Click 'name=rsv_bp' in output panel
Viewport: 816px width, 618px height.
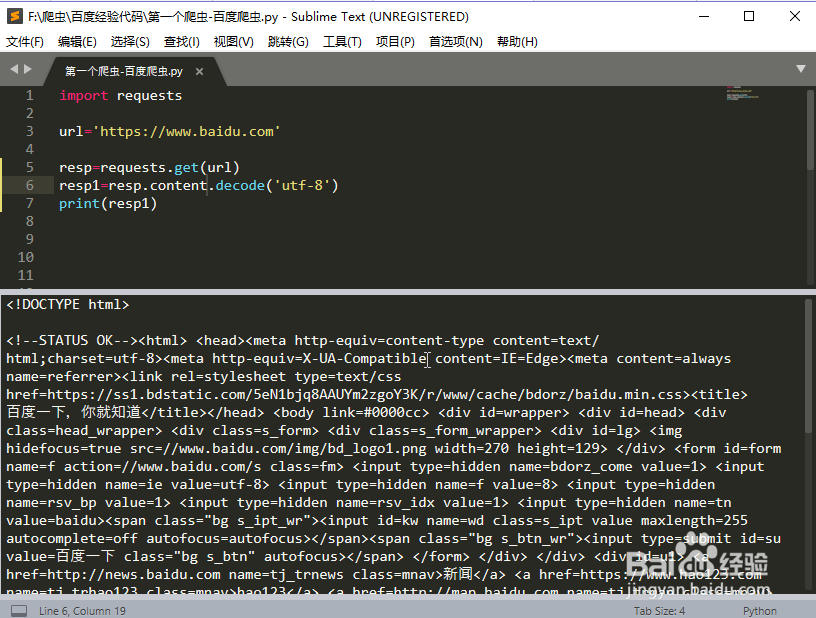tap(51, 503)
